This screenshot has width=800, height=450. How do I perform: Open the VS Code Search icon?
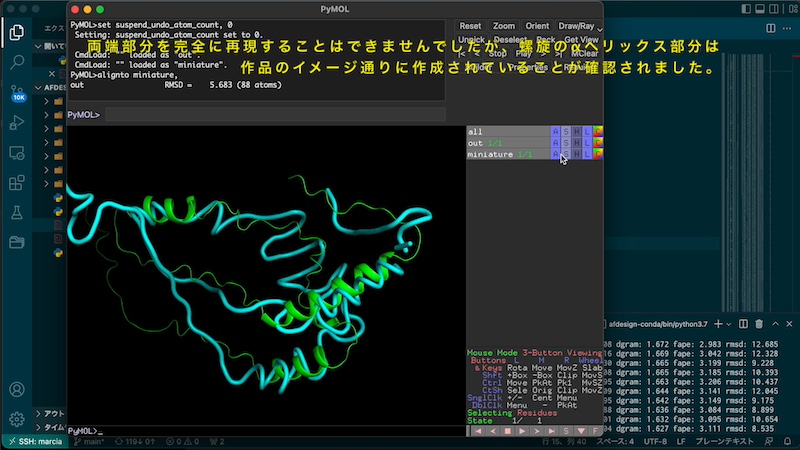point(17,62)
